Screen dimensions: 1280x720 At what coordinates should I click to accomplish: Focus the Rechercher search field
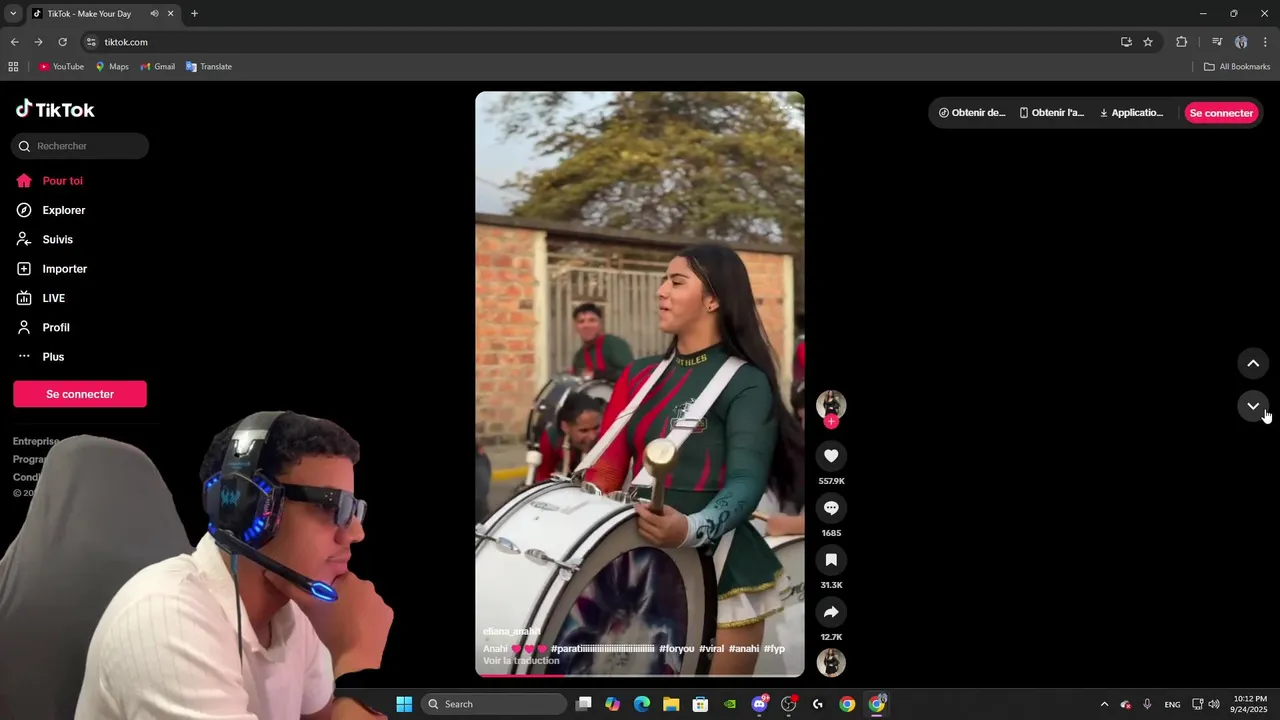pos(80,146)
